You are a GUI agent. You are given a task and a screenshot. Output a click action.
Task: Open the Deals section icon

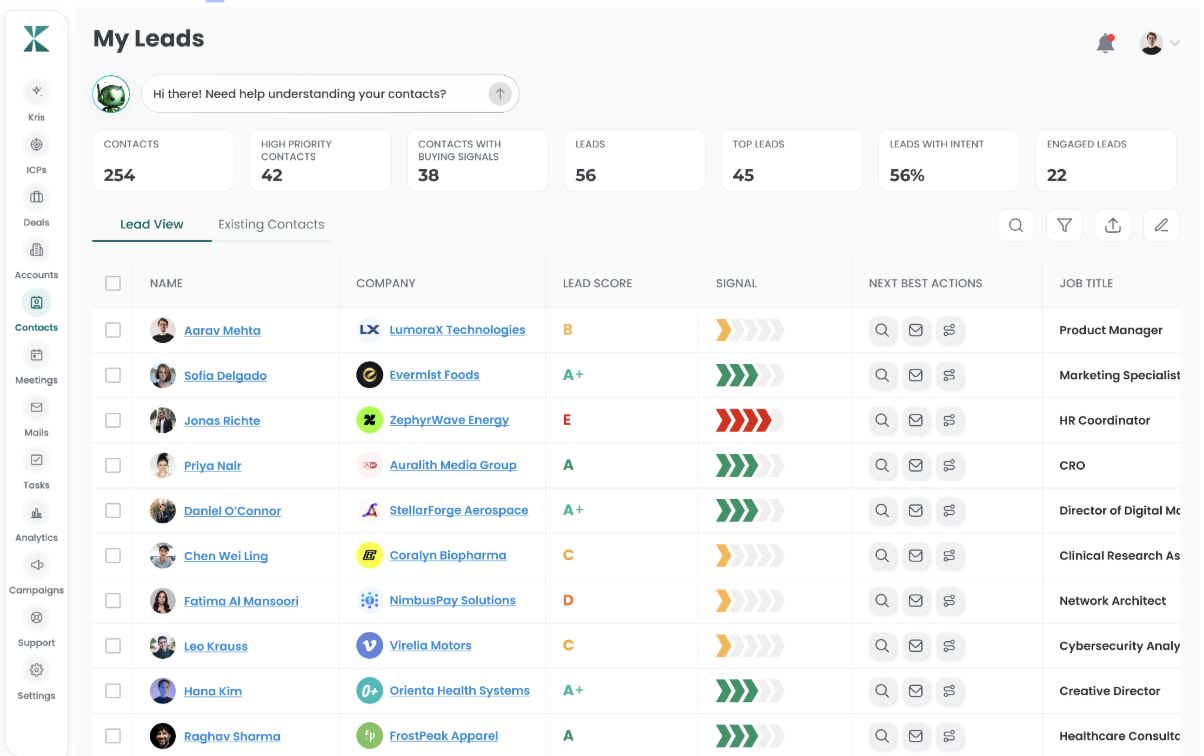click(x=37, y=197)
